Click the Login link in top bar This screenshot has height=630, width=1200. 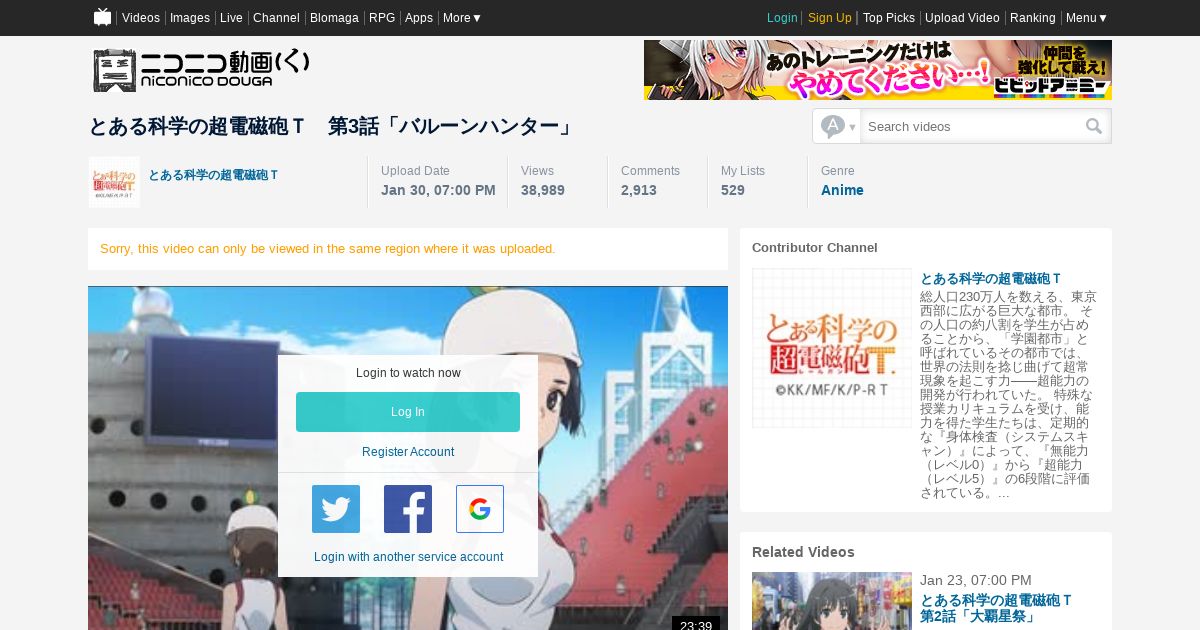tap(782, 18)
